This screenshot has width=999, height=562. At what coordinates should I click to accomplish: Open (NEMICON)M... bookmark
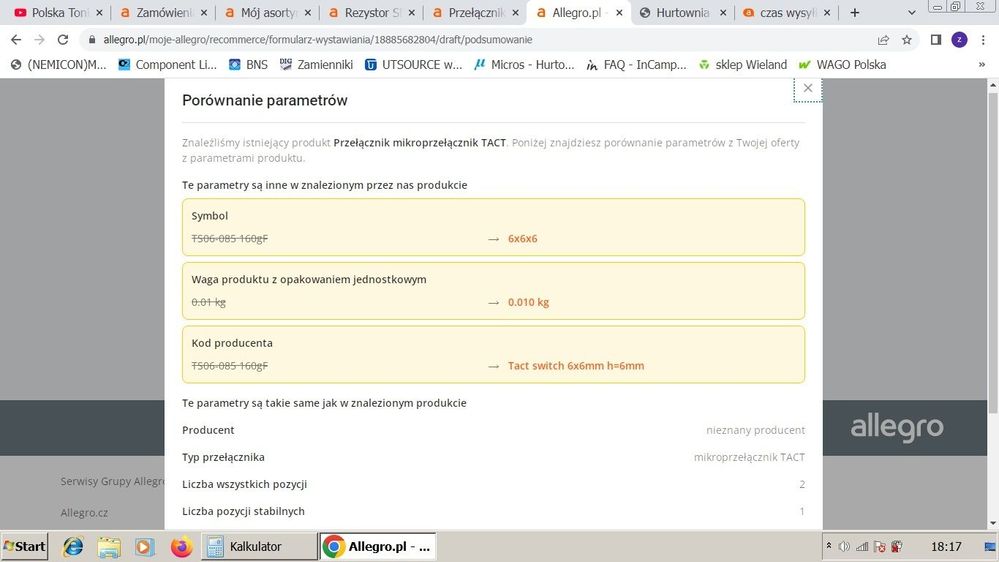click(58, 64)
